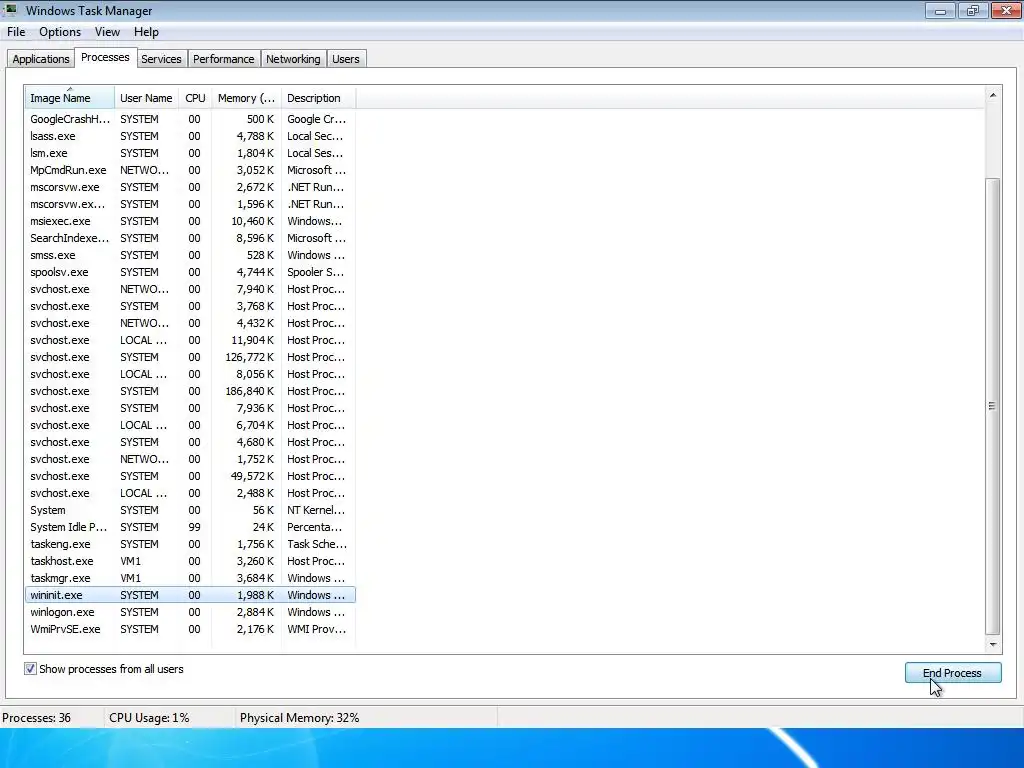Image resolution: width=1024 pixels, height=768 pixels.
Task: Select svchost.exe using 1,752 K
Action: [190, 458]
